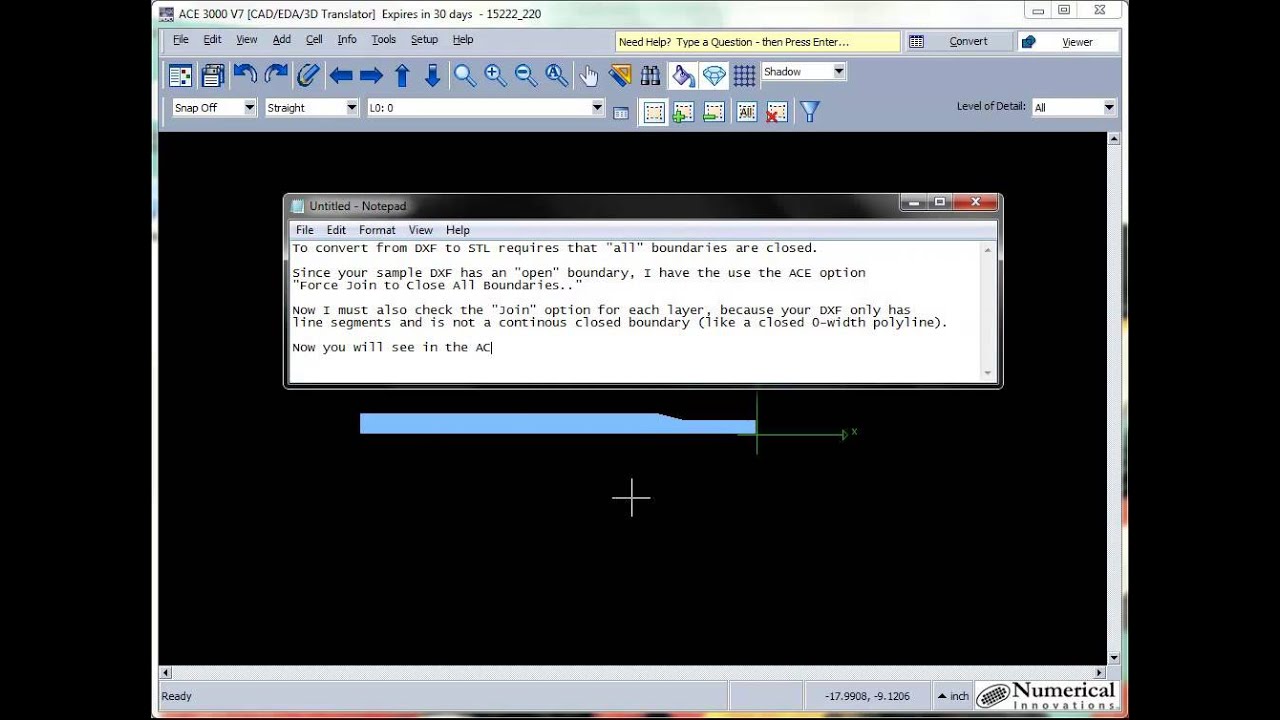Click the zoom all magnifier
1280x720 pixels.
(557, 76)
